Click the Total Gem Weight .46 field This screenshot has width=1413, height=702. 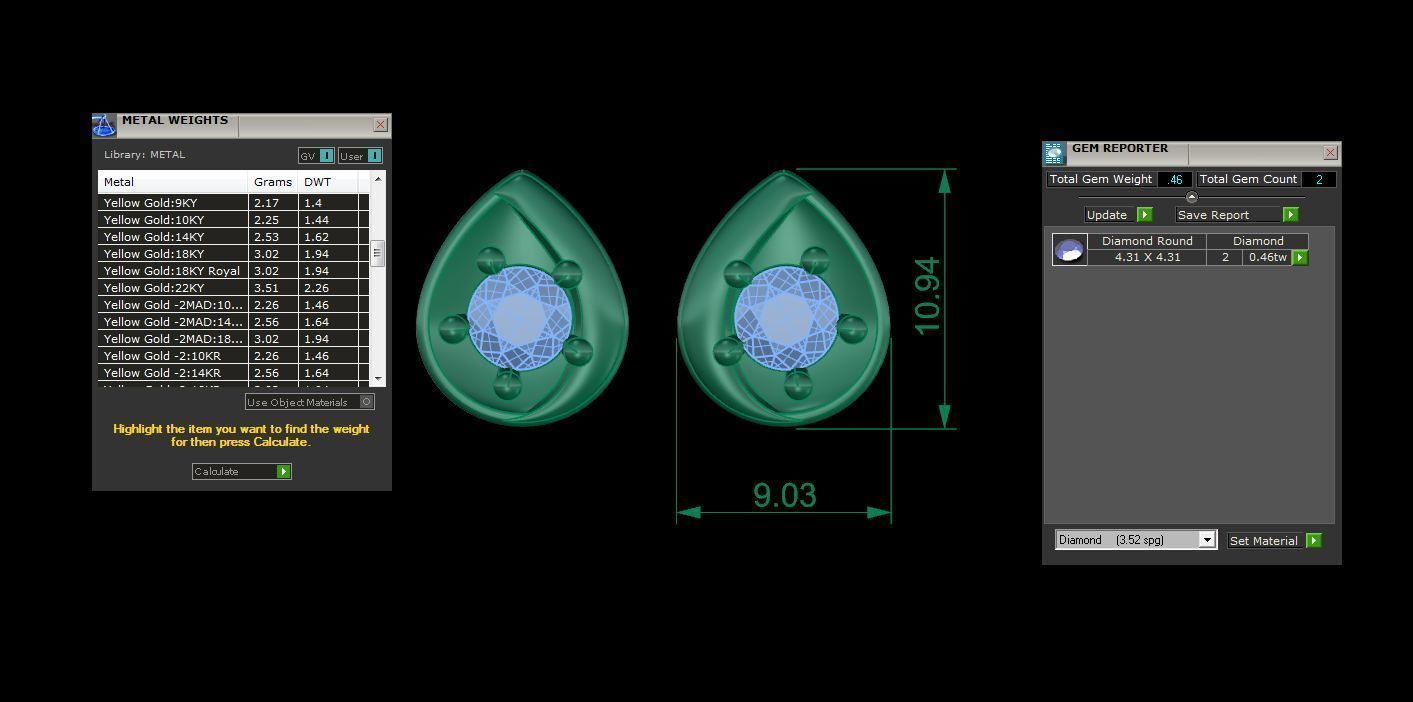tap(1175, 179)
